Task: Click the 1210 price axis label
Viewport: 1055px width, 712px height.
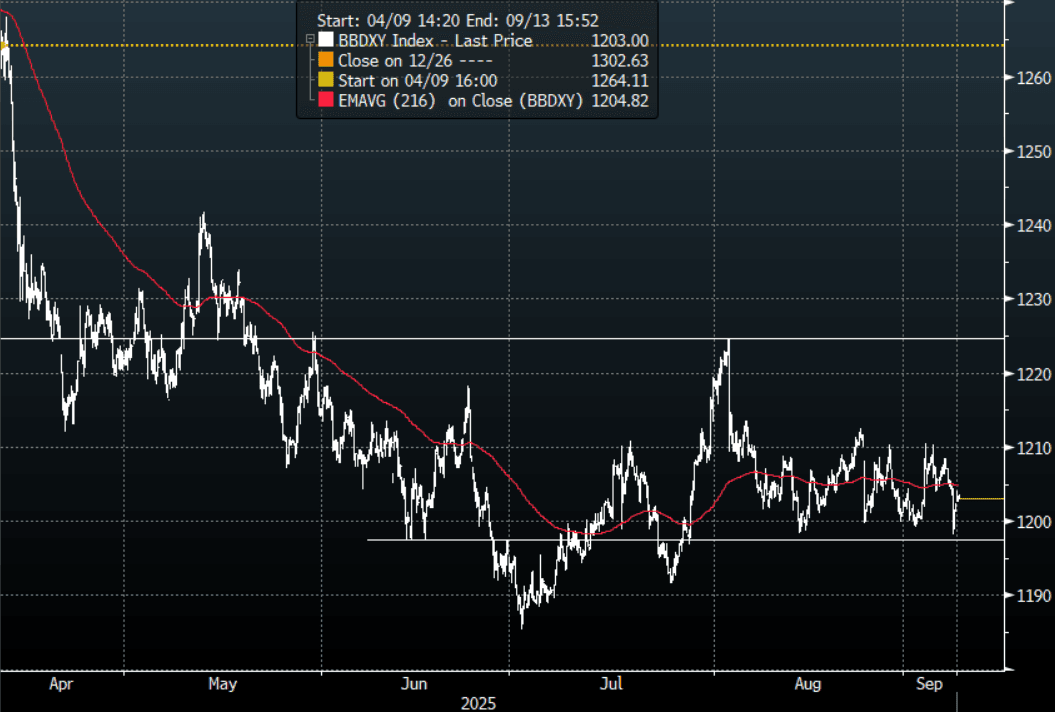Action: tap(1033, 448)
